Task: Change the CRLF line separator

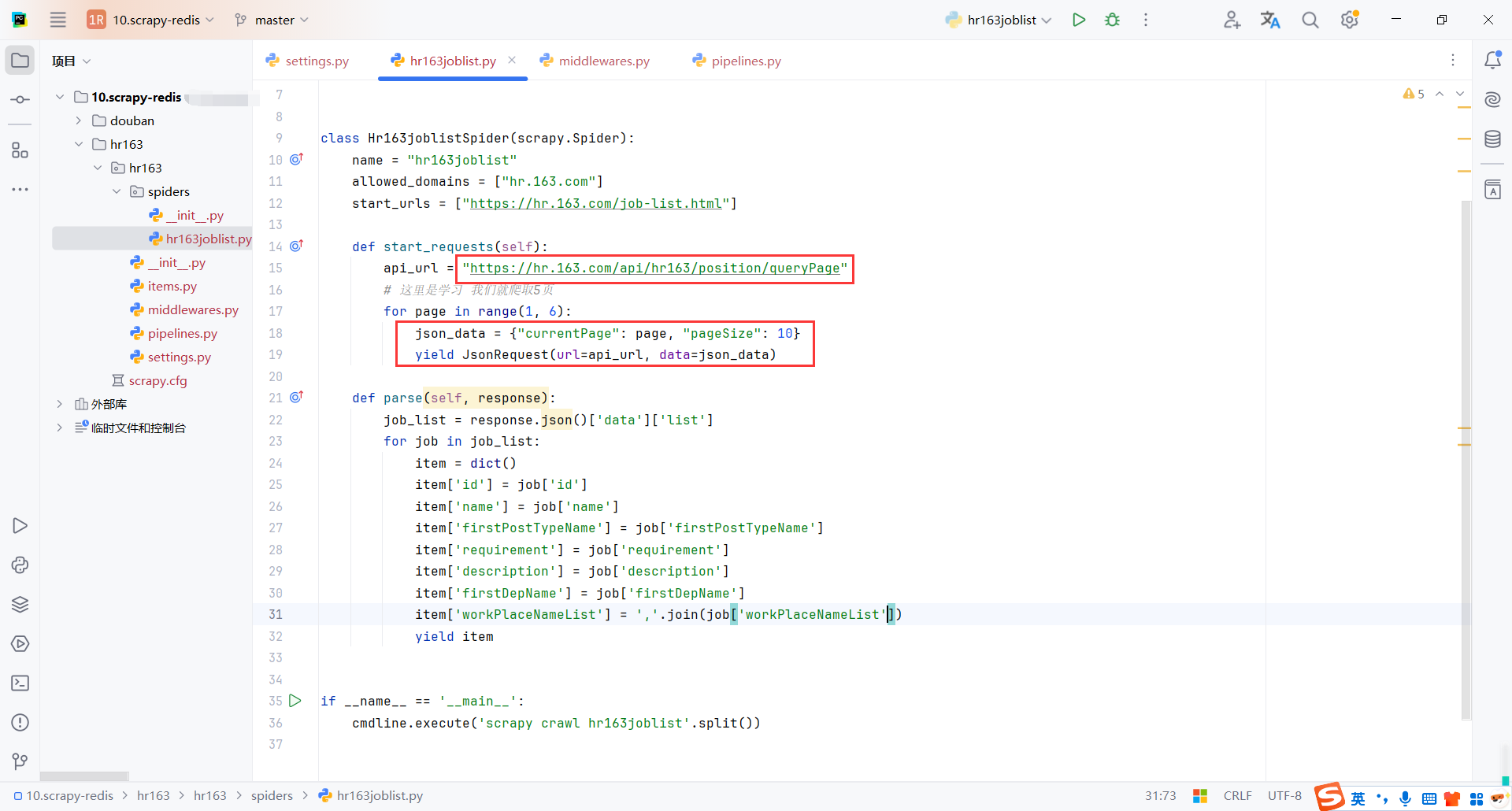Action: 1238,795
